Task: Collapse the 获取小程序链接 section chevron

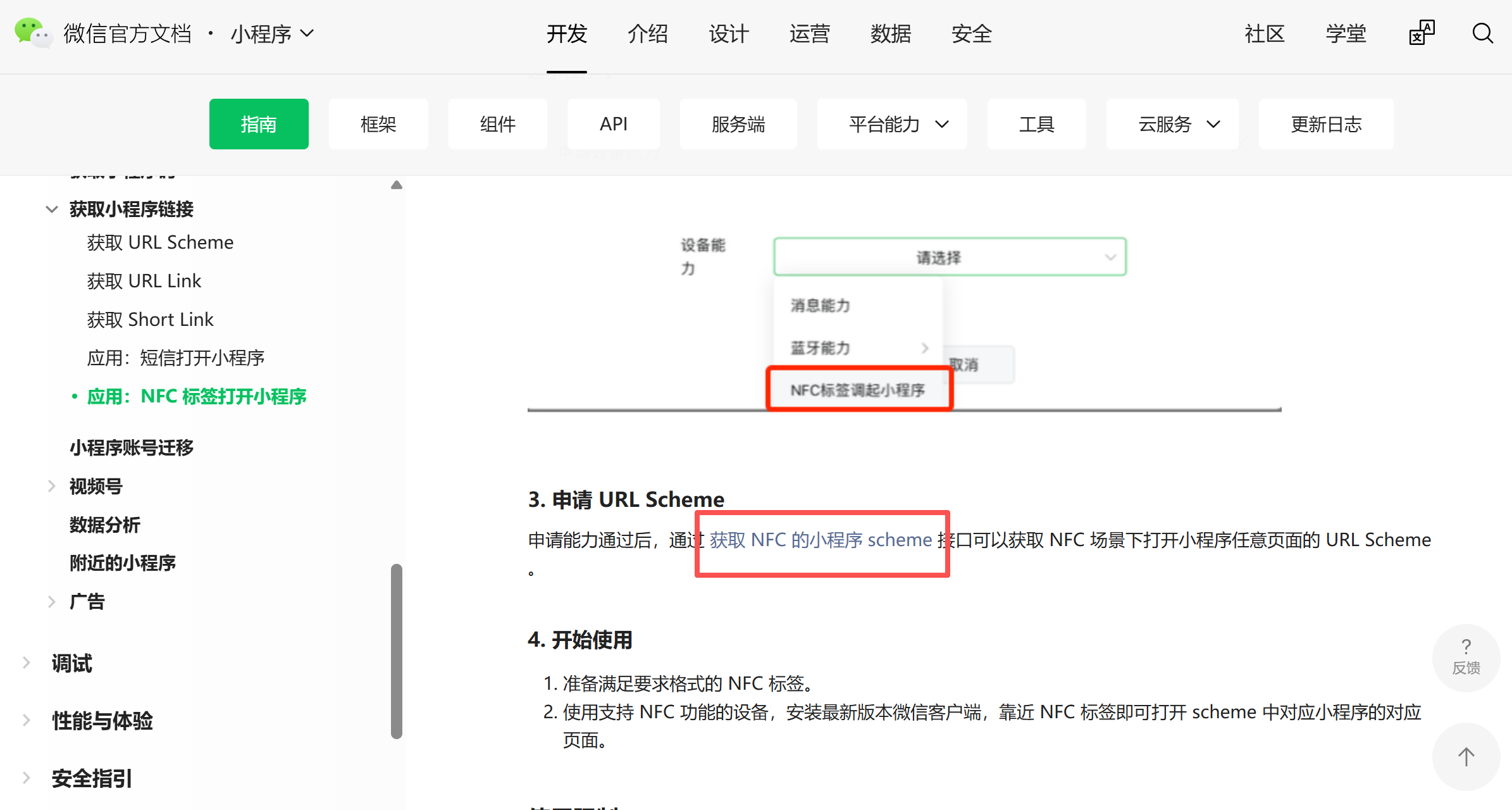Action: pyautogui.click(x=52, y=209)
